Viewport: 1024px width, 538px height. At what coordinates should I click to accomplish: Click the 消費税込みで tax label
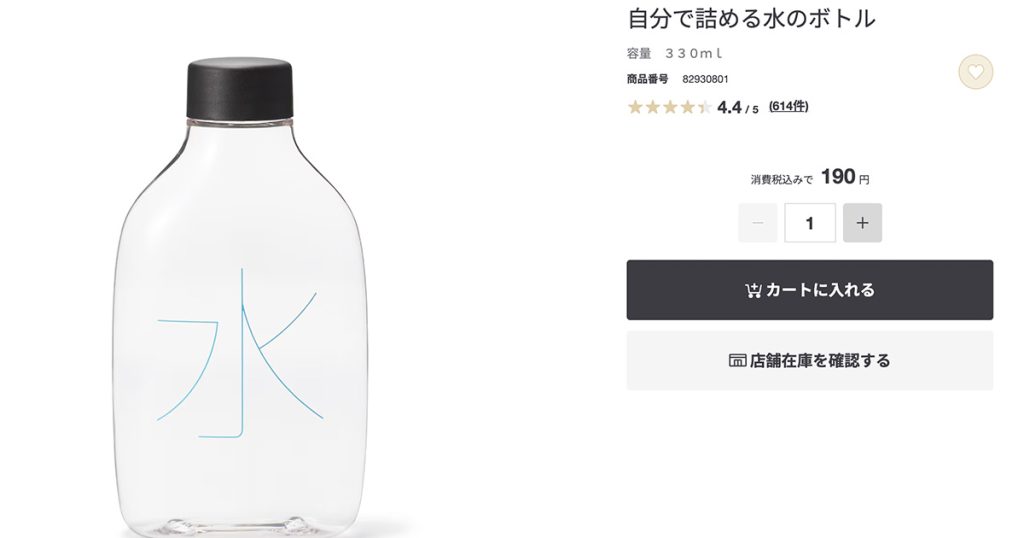[x=782, y=180]
